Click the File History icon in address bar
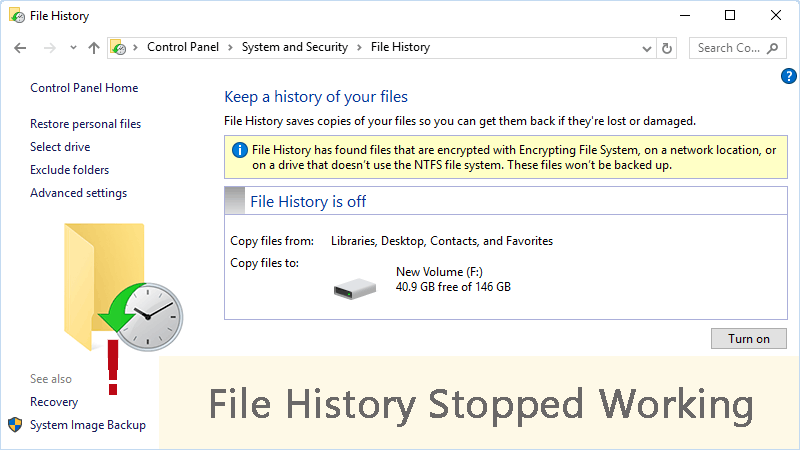Image resolution: width=800 pixels, height=450 pixels. click(119, 47)
